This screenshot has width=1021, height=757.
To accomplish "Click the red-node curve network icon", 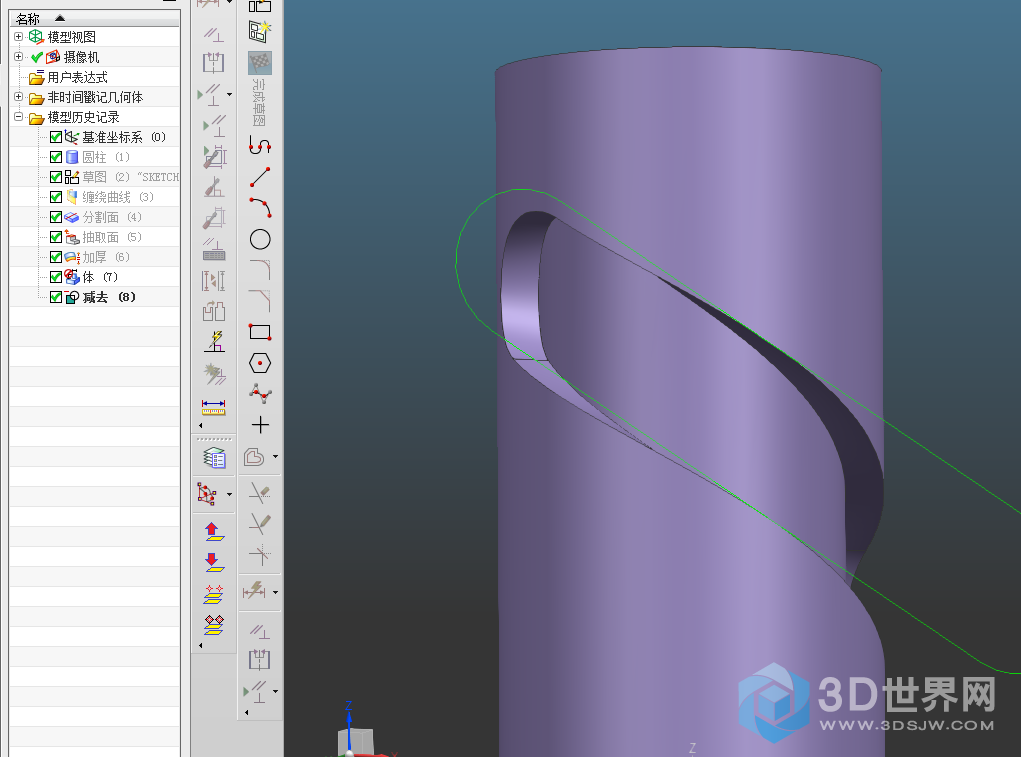I will (x=208, y=494).
